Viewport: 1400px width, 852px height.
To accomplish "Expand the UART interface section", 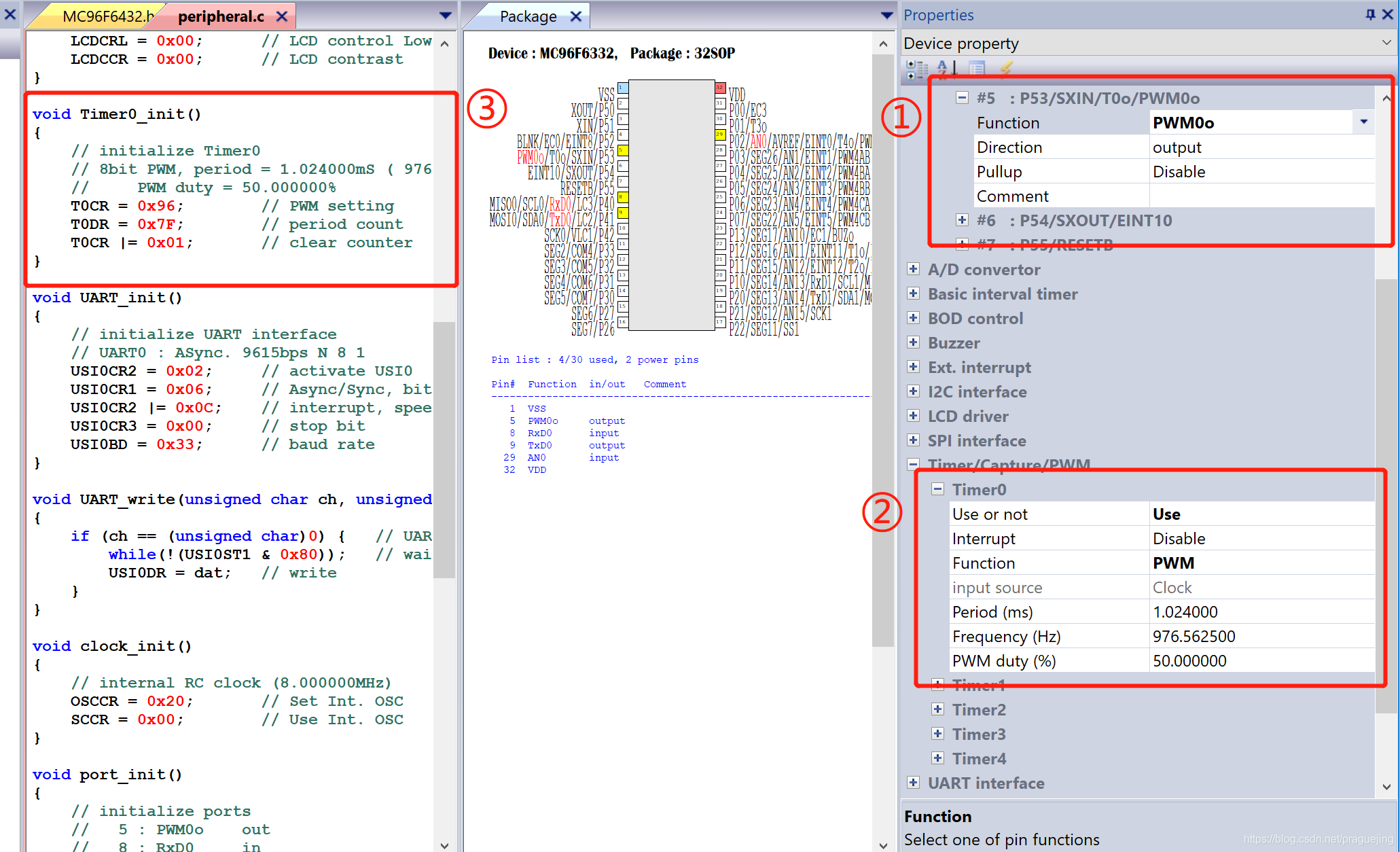I will (914, 783).
